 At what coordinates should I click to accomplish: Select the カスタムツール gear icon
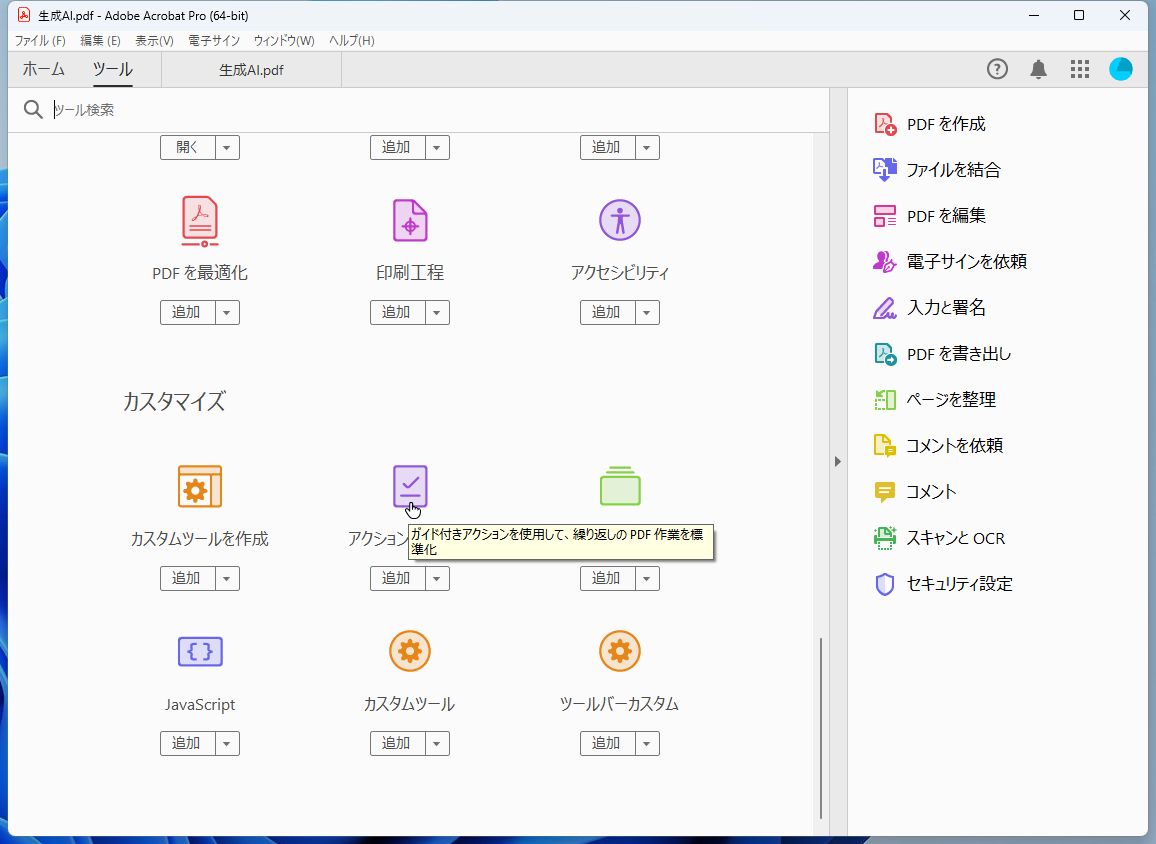pos(409,653)
